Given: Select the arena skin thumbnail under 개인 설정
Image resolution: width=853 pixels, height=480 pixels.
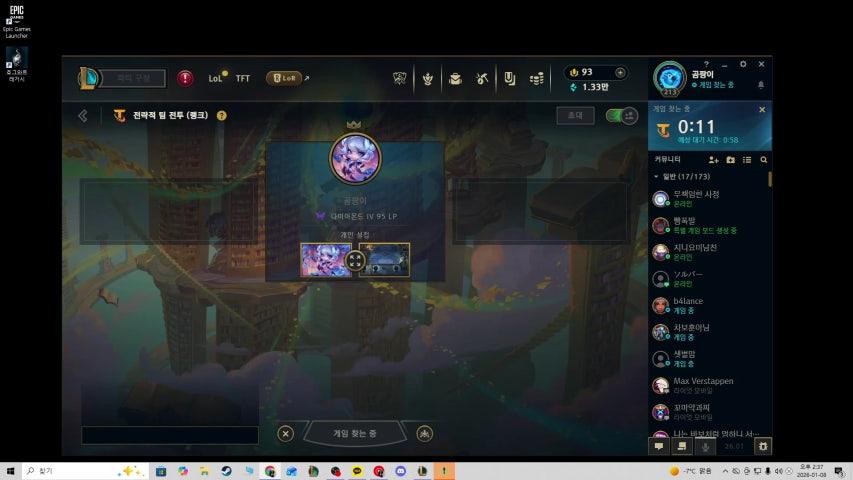Looking at the screenshot, I should click(384, 260).
